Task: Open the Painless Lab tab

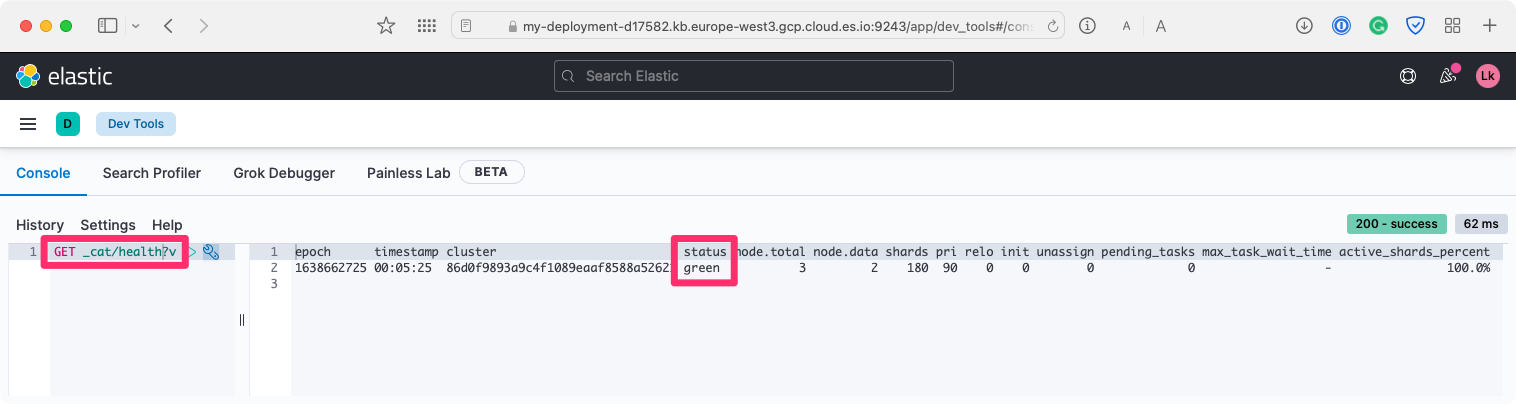Action: 408,173
